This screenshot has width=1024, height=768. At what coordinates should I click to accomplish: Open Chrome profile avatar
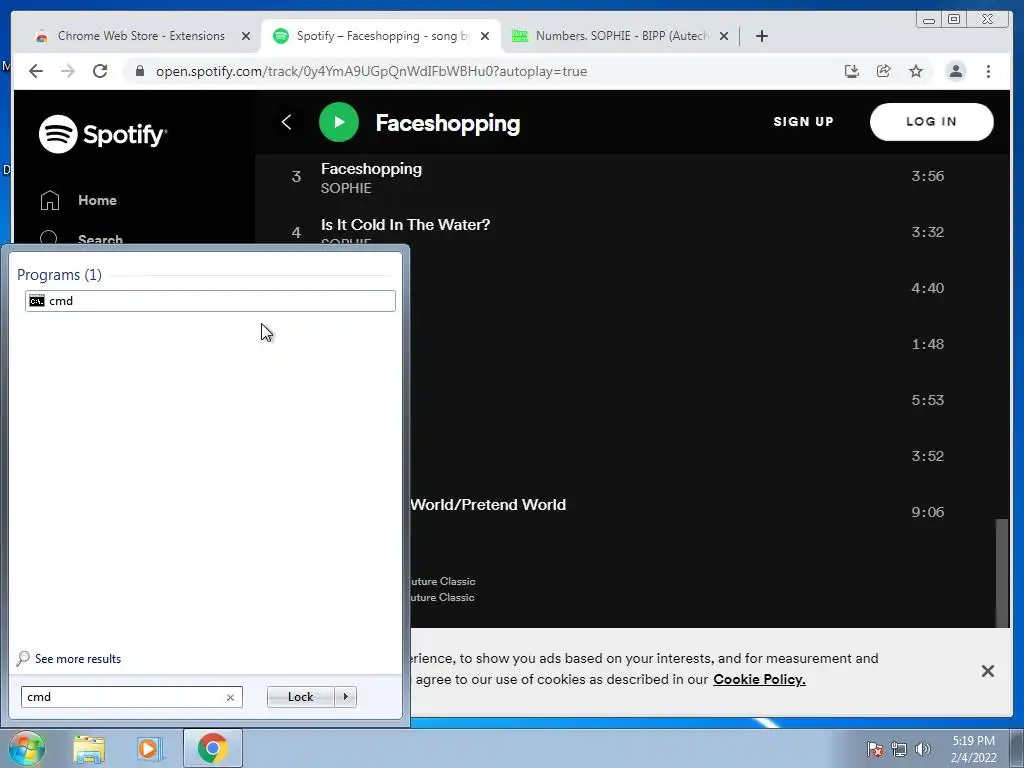coord(955,71)
